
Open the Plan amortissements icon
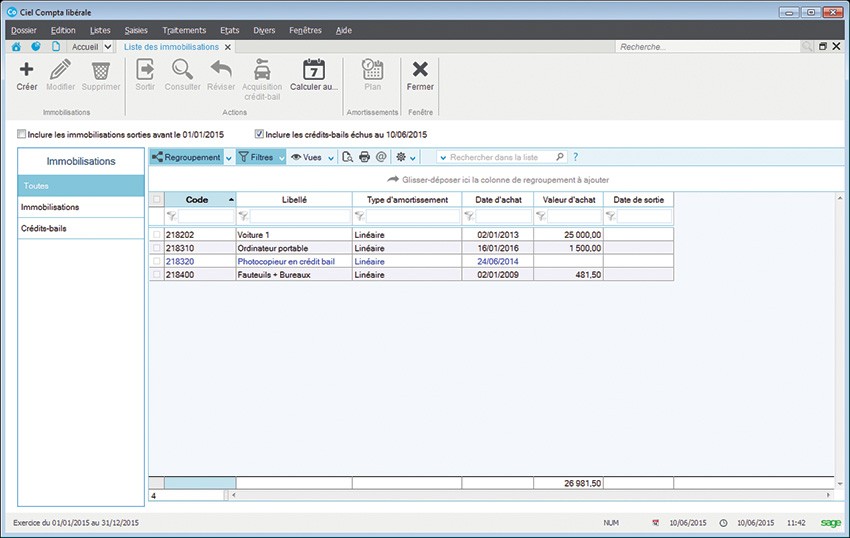[372, 69]
